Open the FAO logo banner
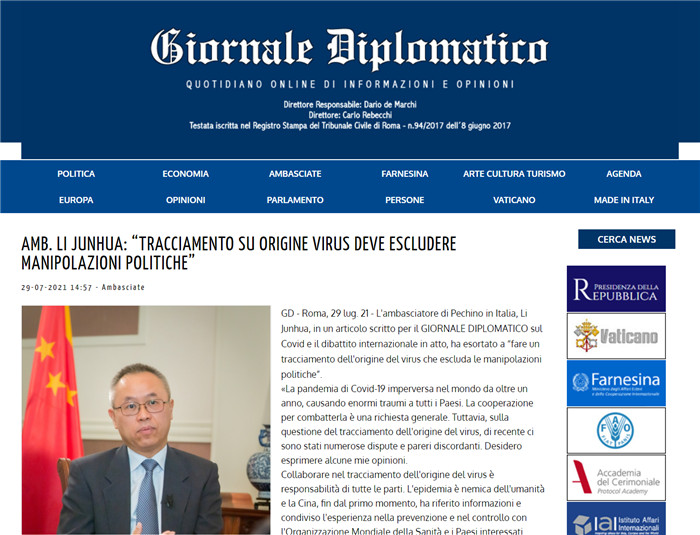 coord(616,431)
